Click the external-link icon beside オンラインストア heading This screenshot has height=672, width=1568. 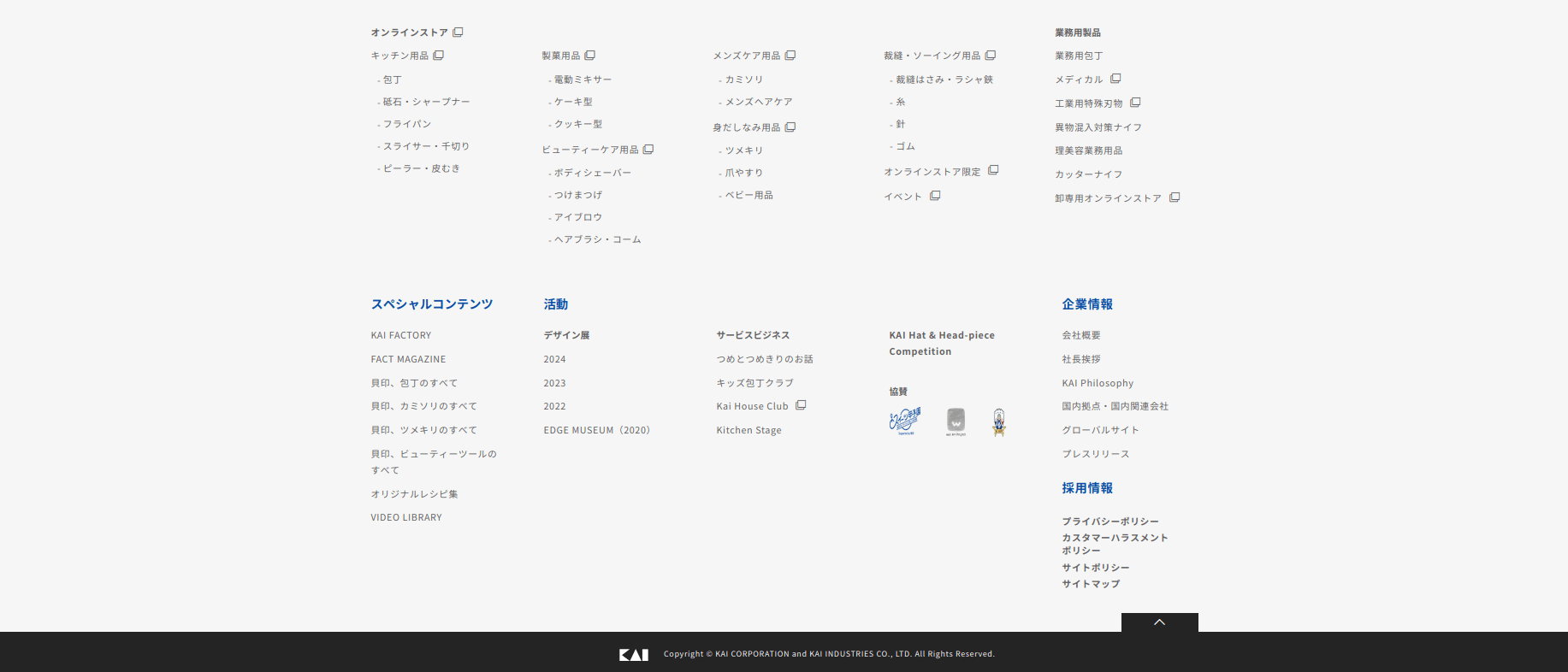pyautogui.click(x=458, y=32)
